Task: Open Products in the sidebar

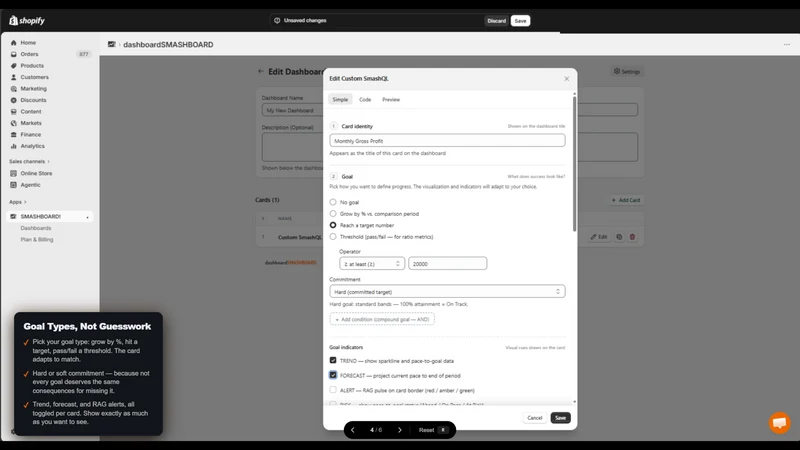Action: [x=32, y=66]
